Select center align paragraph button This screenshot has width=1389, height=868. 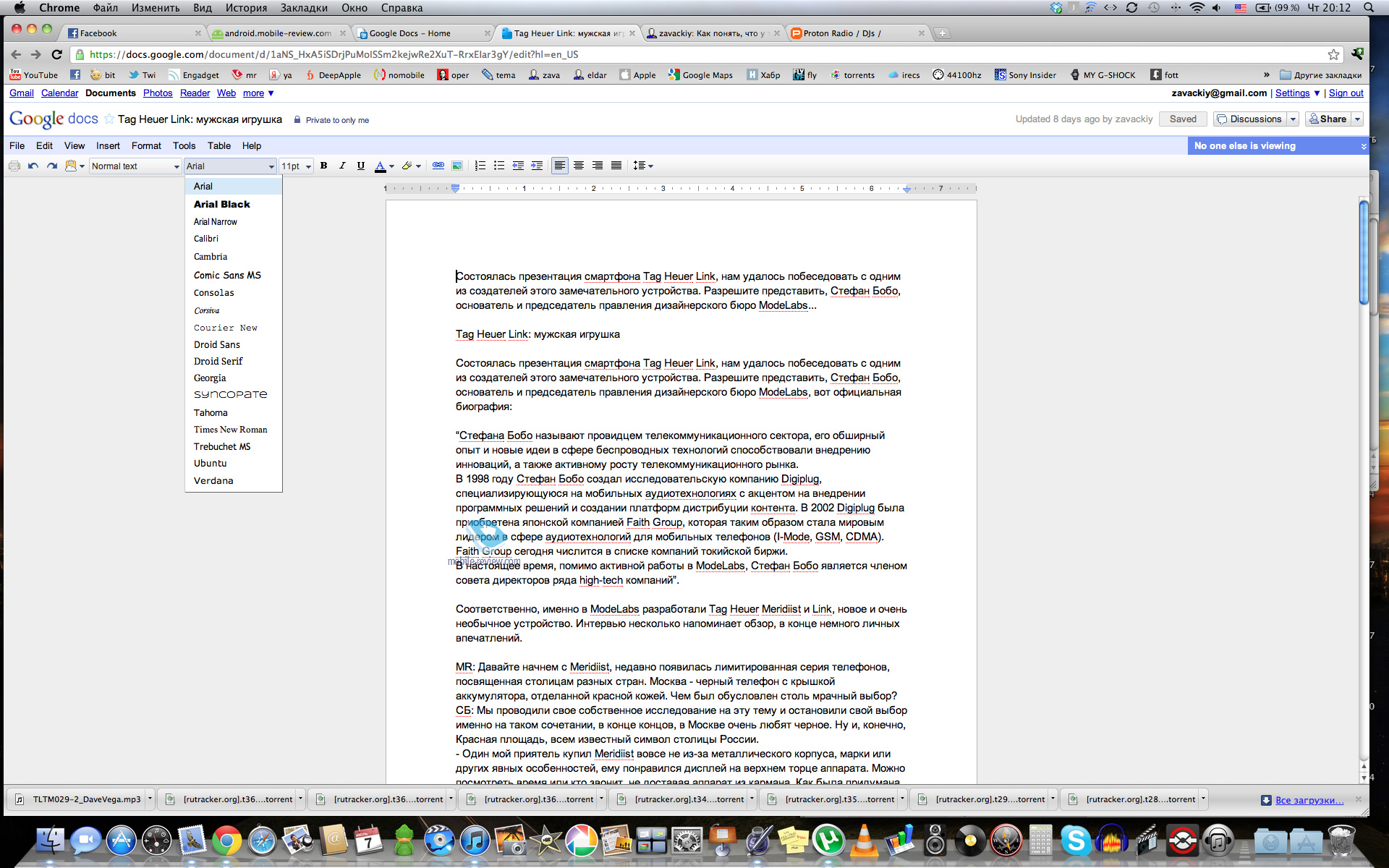[579, 166]
